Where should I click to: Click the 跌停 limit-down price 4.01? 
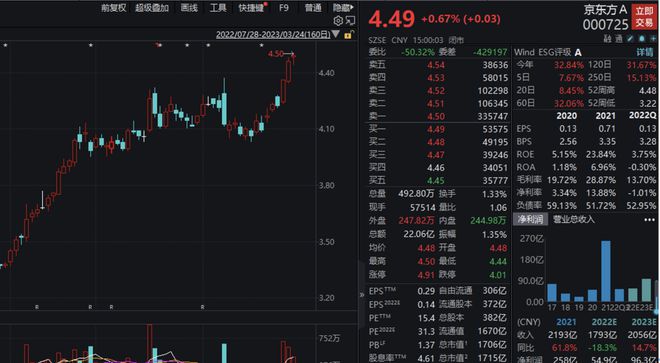[x=498, y=275]
